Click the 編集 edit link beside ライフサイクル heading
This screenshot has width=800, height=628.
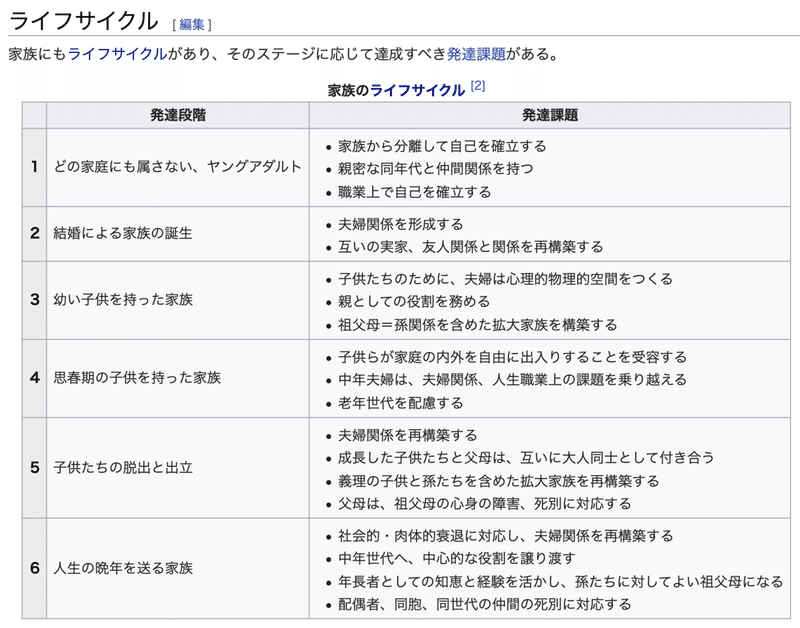point(191,24)
